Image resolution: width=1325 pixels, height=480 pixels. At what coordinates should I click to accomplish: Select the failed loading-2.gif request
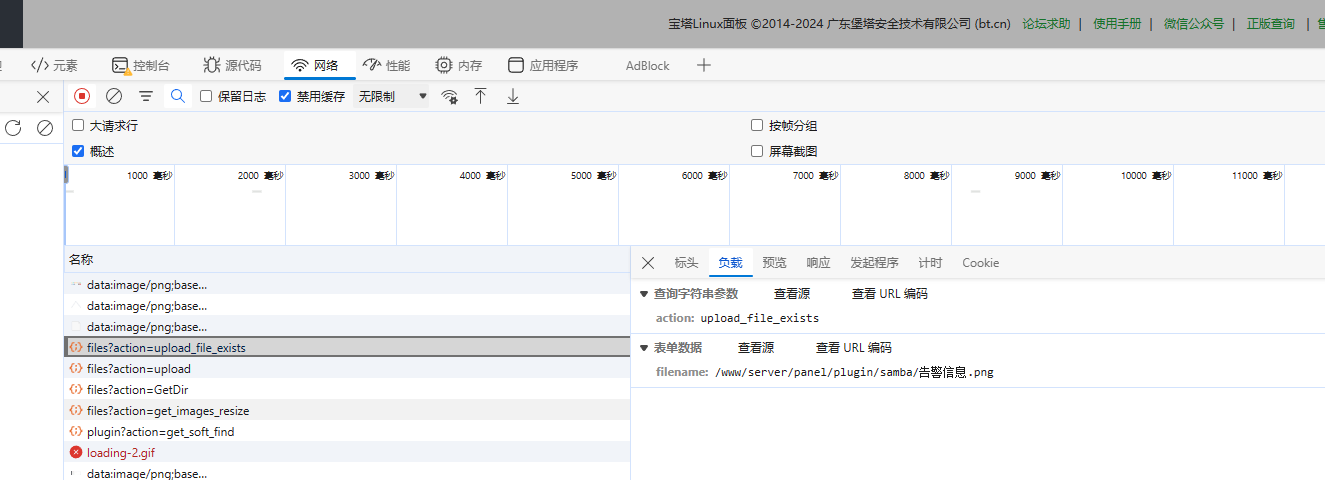tap(347, 452)
